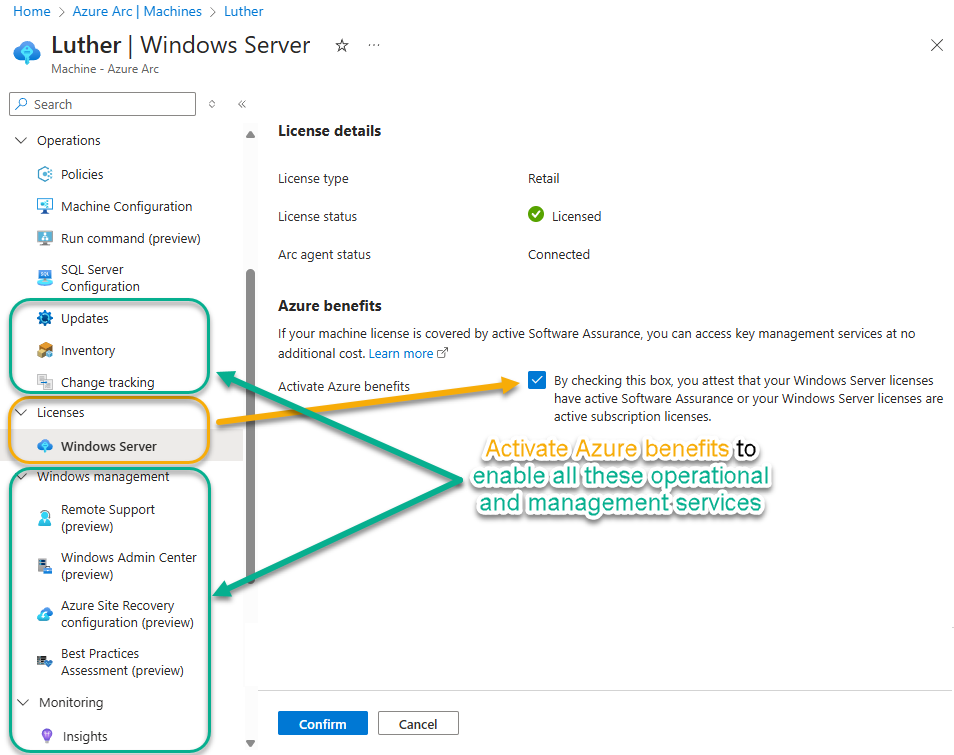Click the Run command (preview) icon
The image size is (954, 755).
click(45, 238)
